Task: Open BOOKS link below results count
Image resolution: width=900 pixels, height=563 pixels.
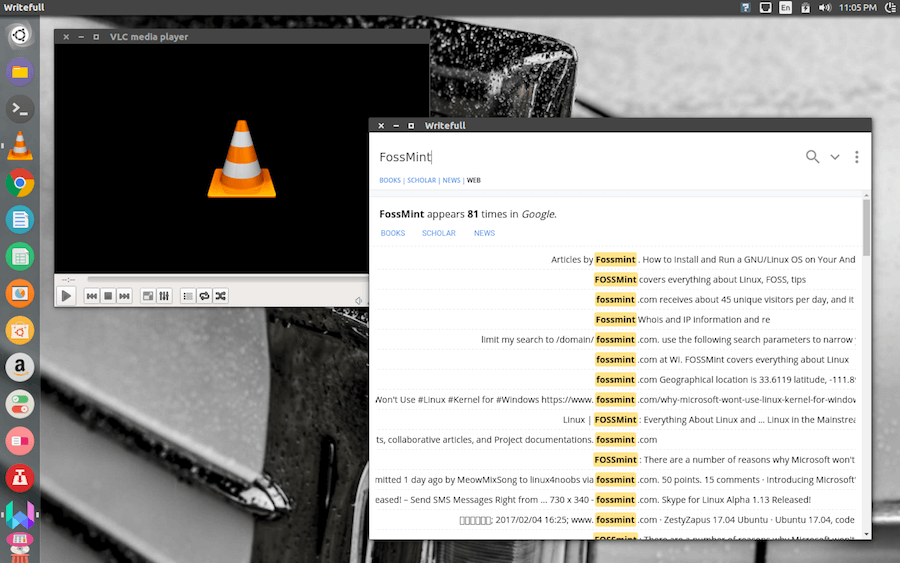Action: click(x=393, y=233)
